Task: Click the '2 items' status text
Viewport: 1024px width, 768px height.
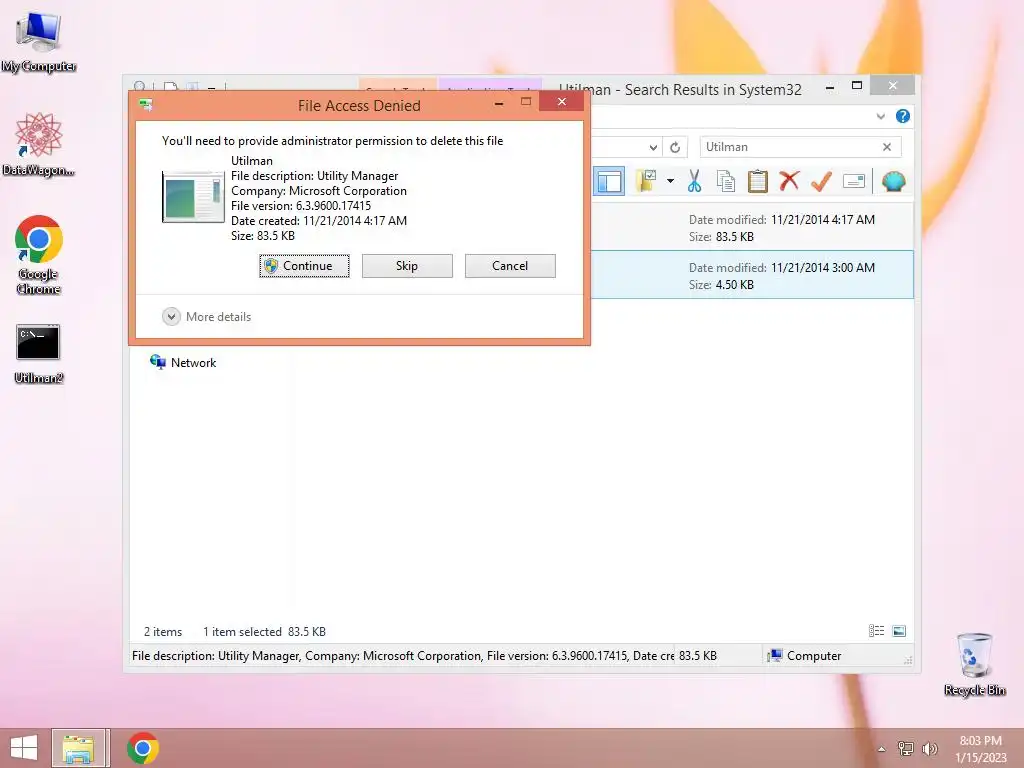Action: point(163,632)
